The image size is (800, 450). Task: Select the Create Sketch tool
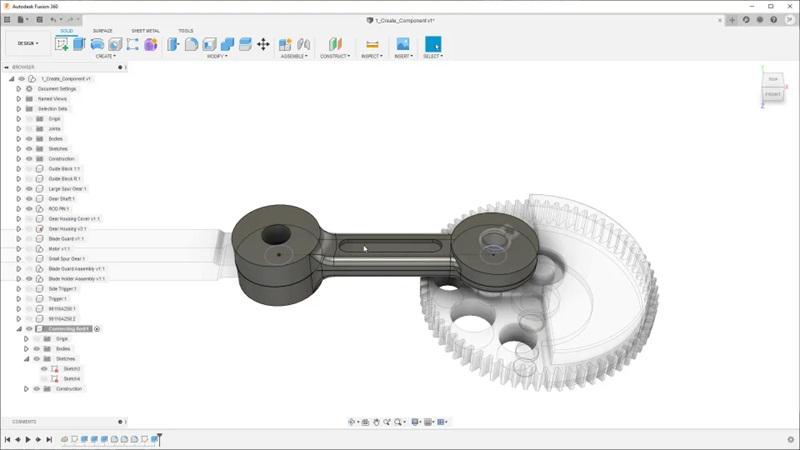pyautogui.click(x=63, y=44)
